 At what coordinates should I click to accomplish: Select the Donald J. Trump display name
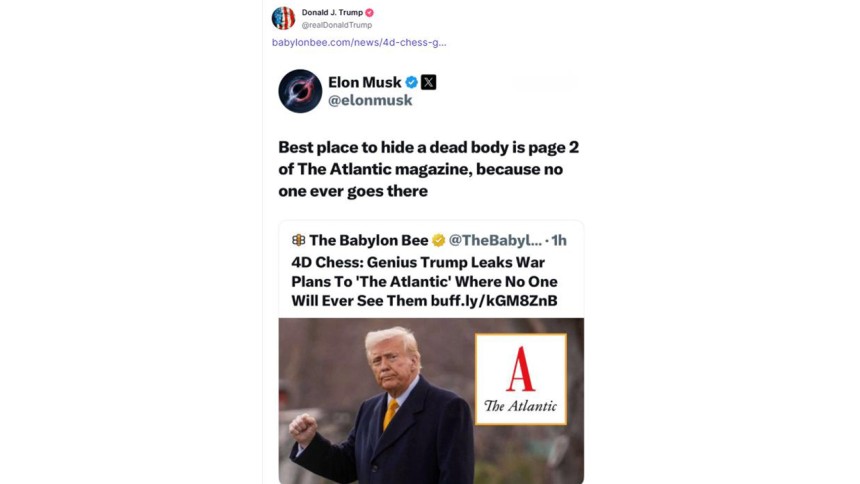pos(332,13)
